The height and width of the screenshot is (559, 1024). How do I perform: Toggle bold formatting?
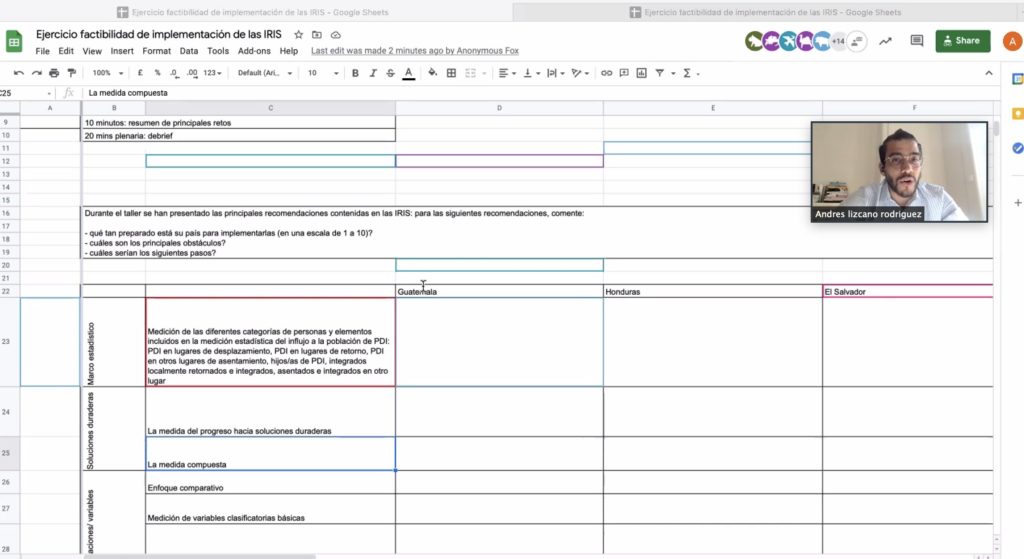354,73
